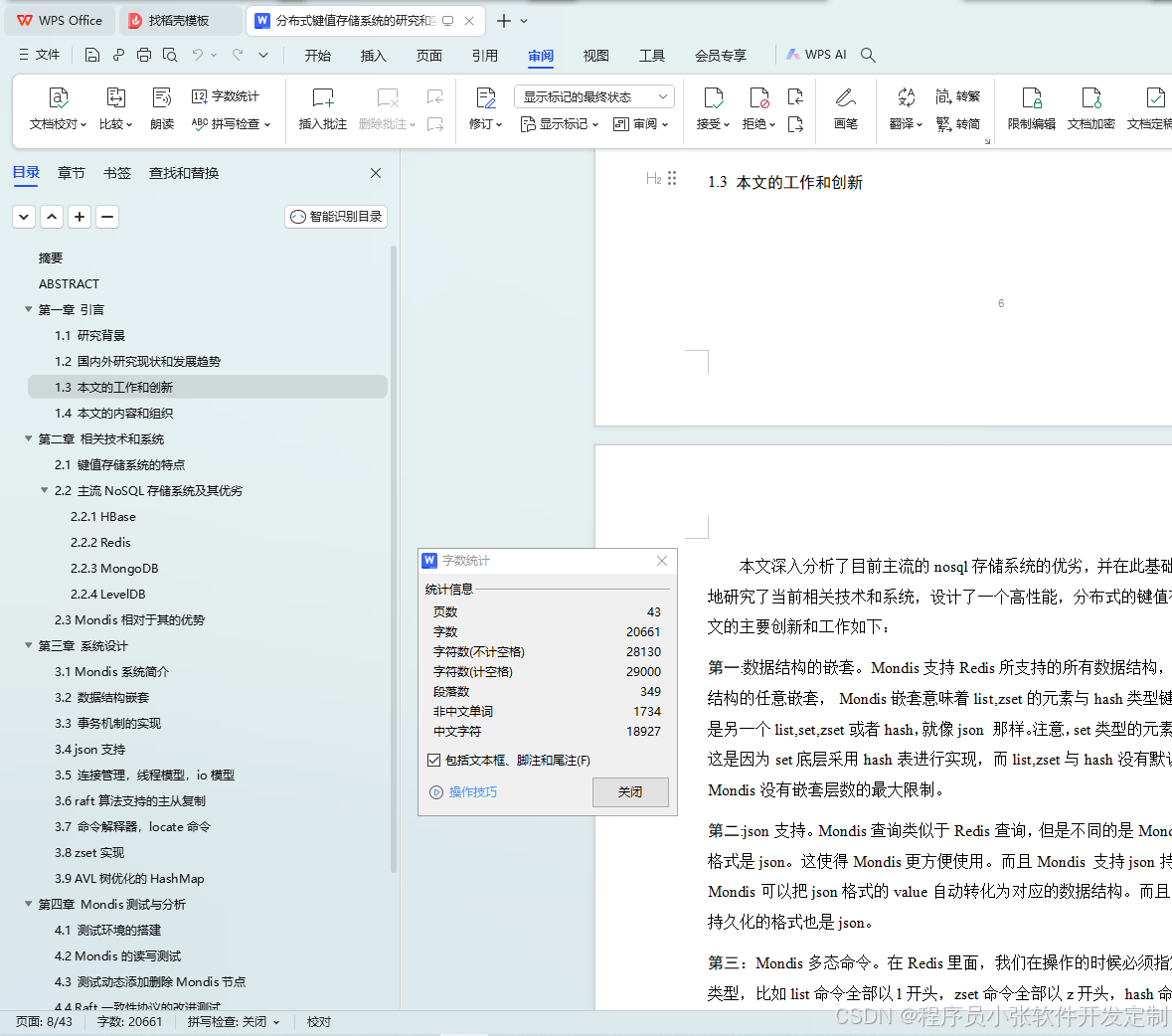
Task: Collapse the 第三章 系统设计 node
Action: coord(29,645)
